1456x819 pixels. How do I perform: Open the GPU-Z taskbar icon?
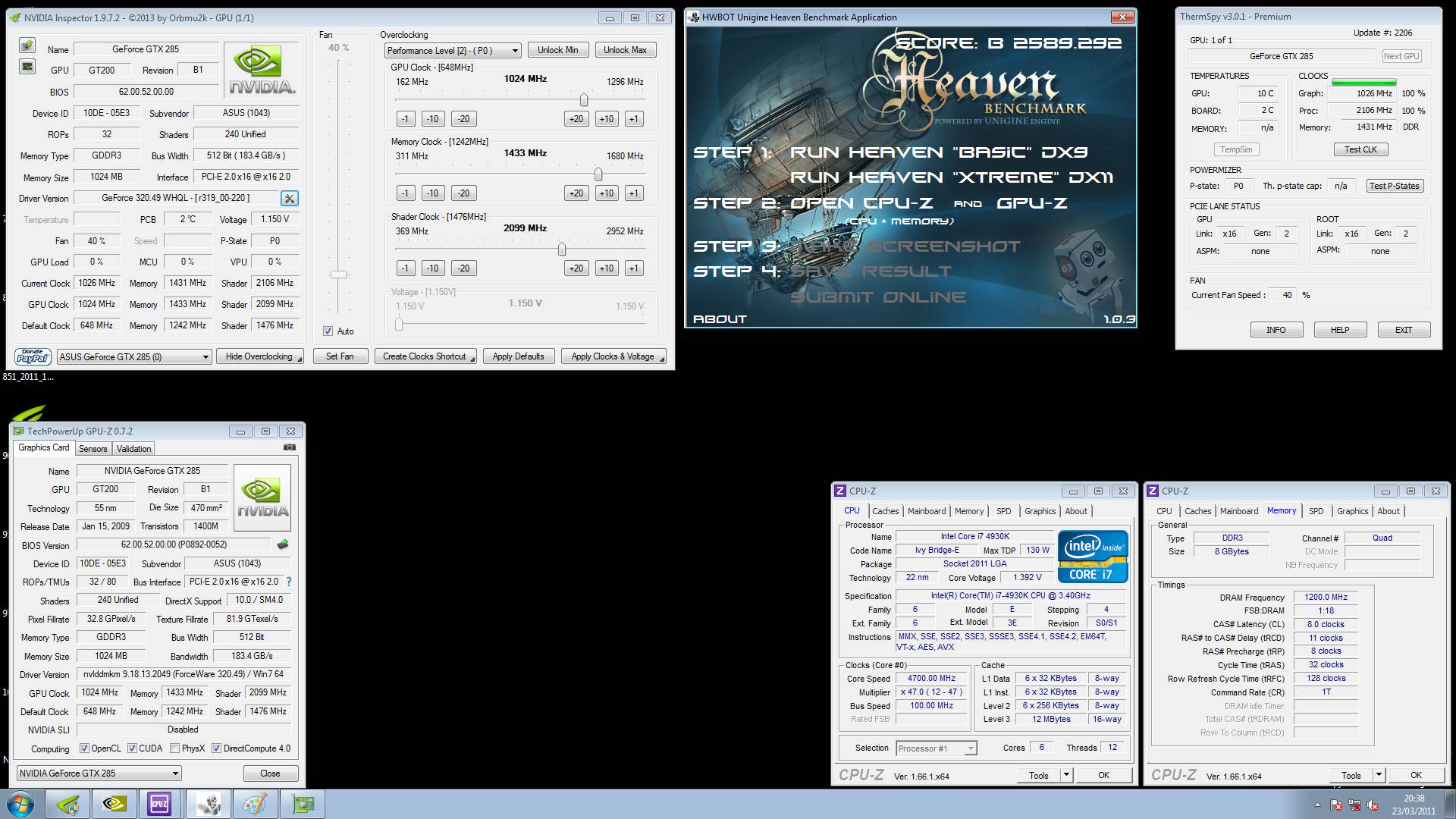coord(303,804)
